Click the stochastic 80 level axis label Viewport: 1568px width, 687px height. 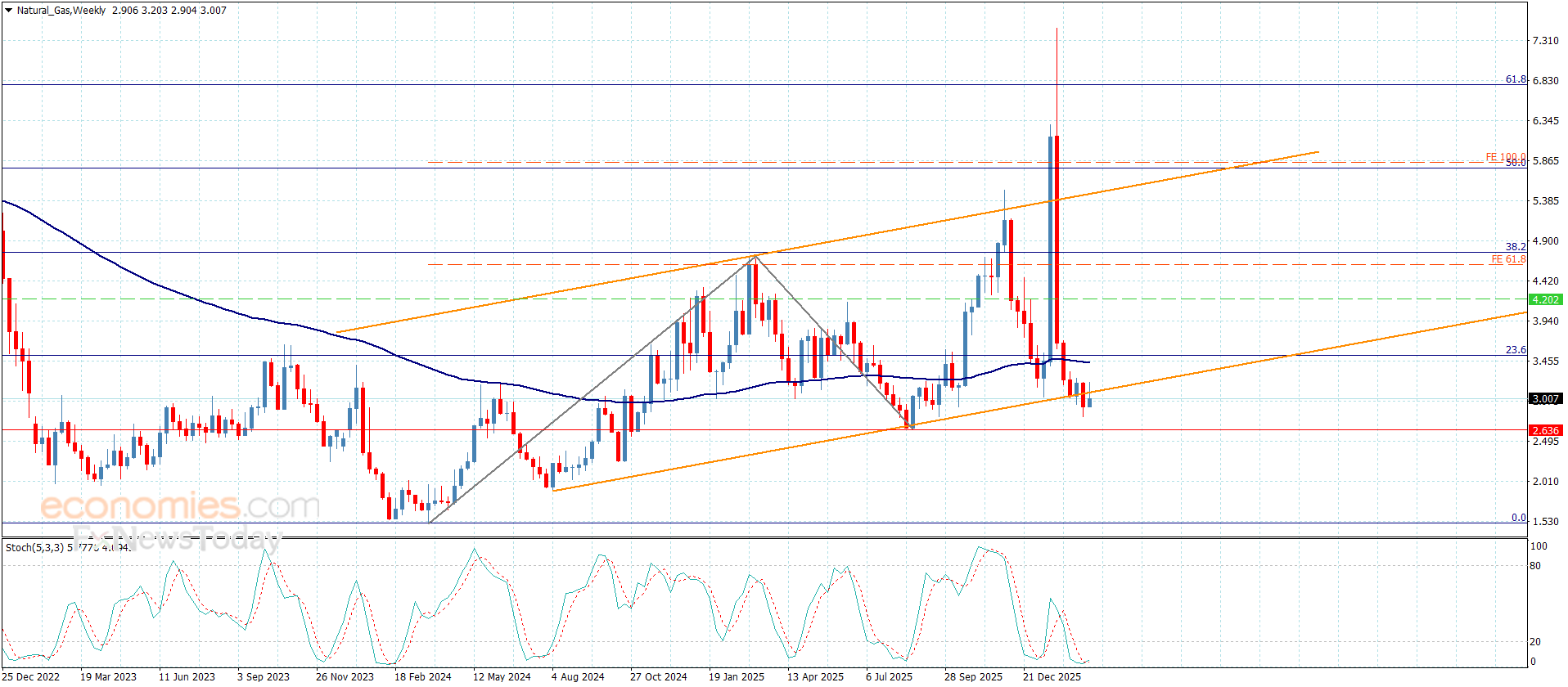tap(1535, 566)
